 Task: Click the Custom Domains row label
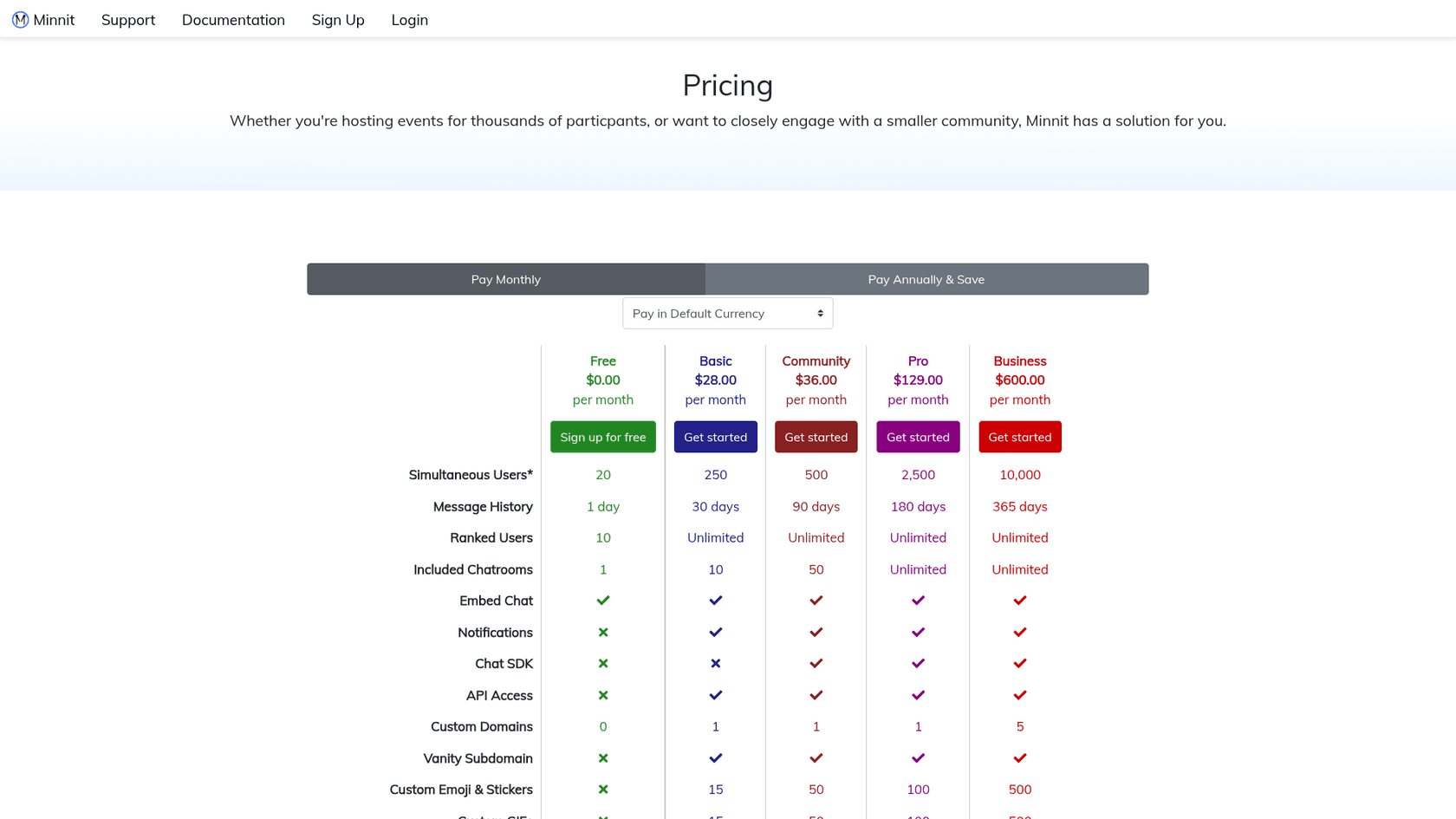482,727
